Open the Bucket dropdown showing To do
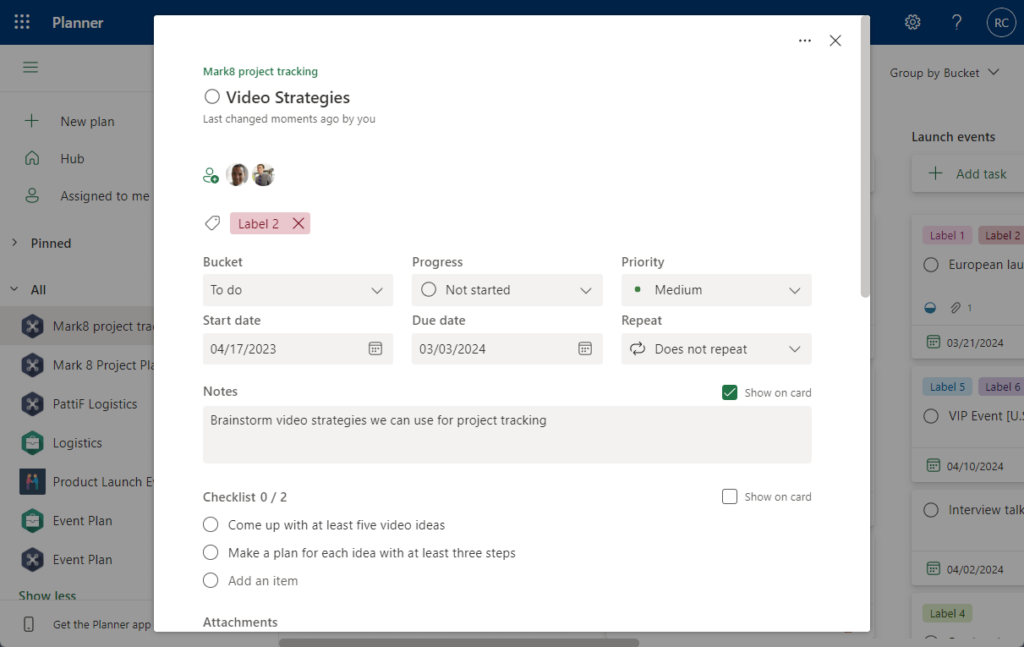The width and height of the screenshot is (1024, 647). 298,290
